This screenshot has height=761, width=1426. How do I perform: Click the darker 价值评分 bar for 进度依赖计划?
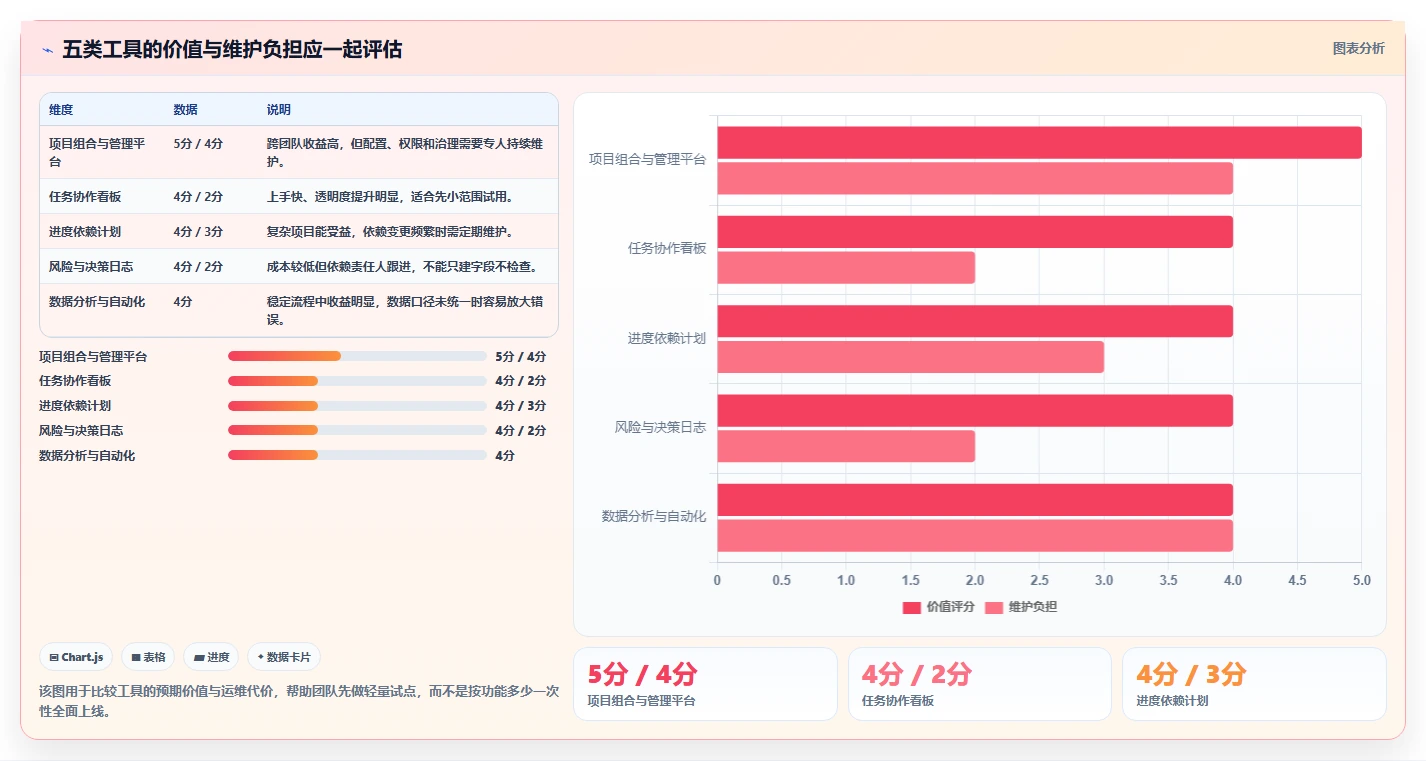point(975,321)
